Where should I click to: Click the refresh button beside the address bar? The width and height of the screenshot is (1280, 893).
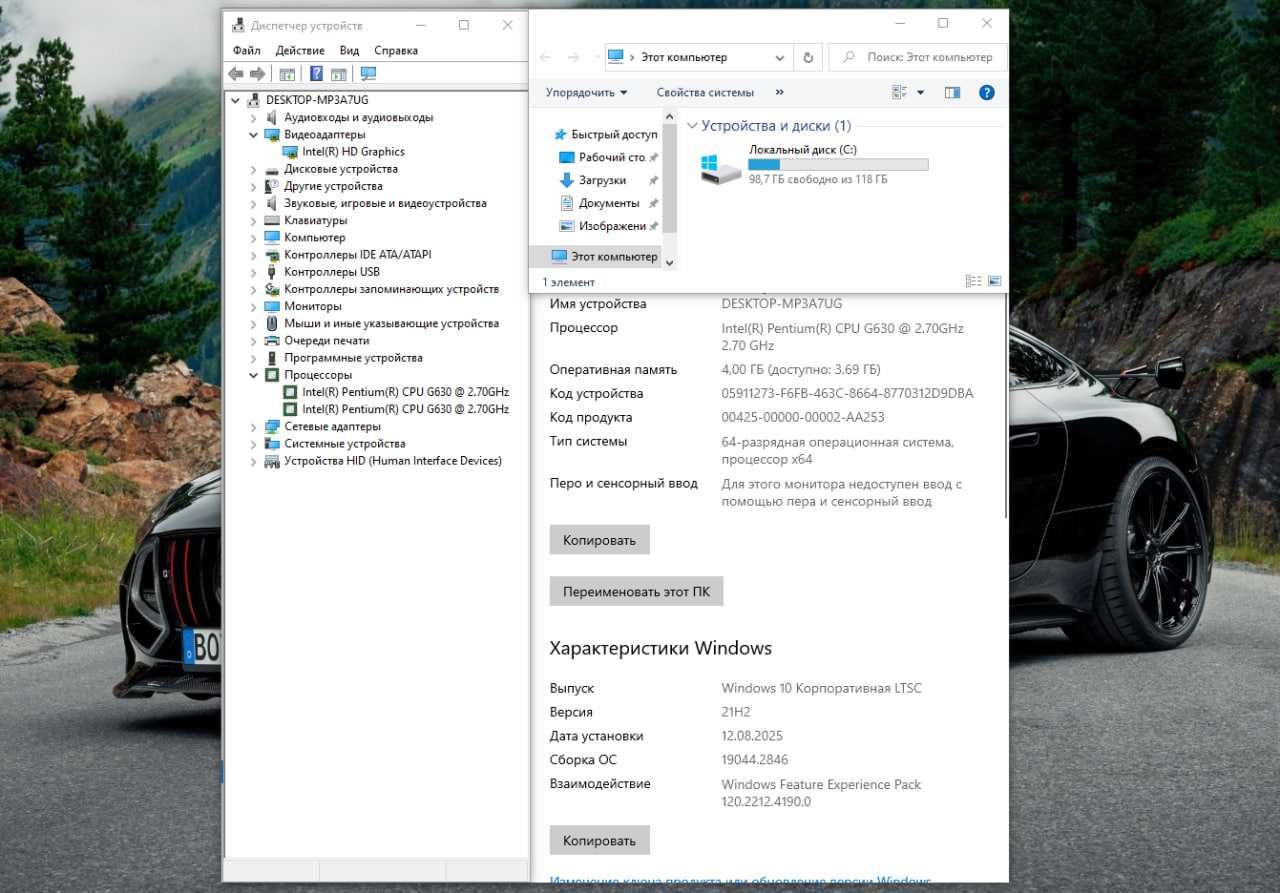(808, 57)
